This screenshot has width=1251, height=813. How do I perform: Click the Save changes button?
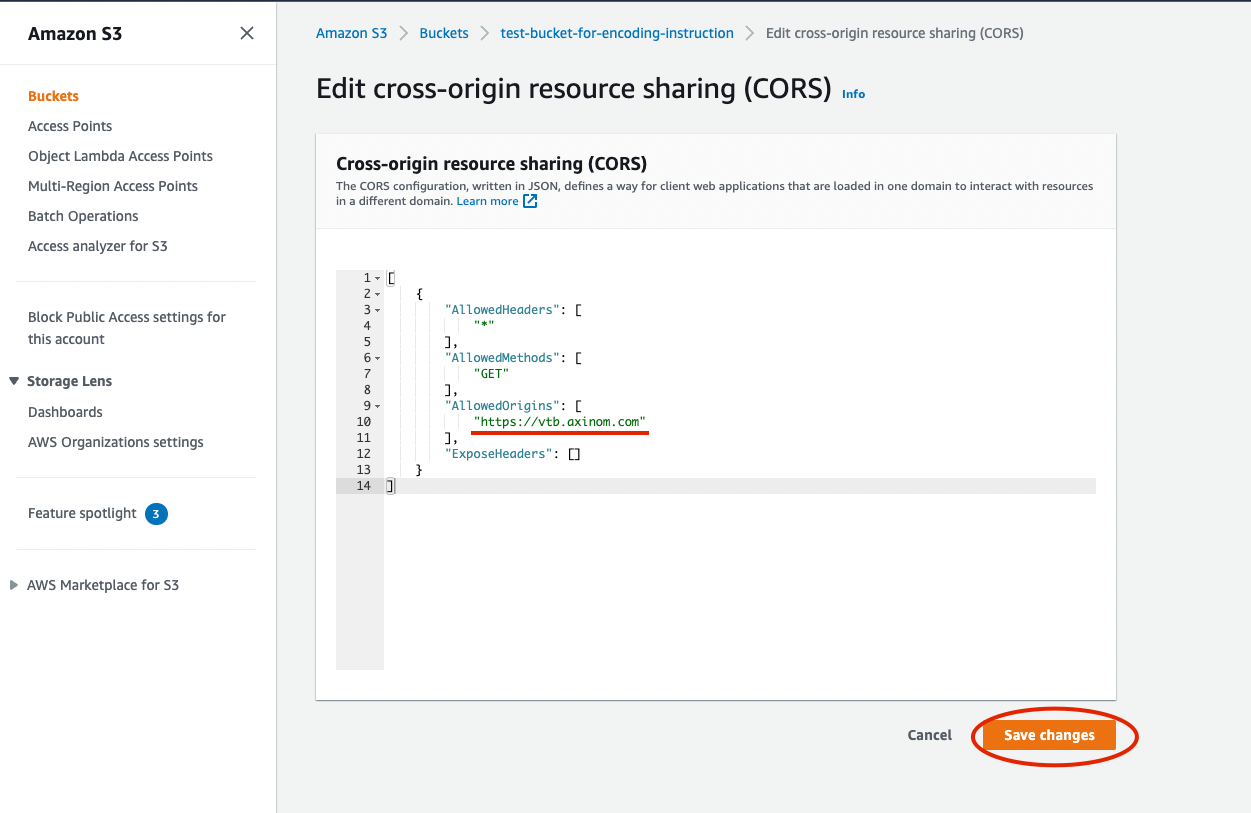1049,735
